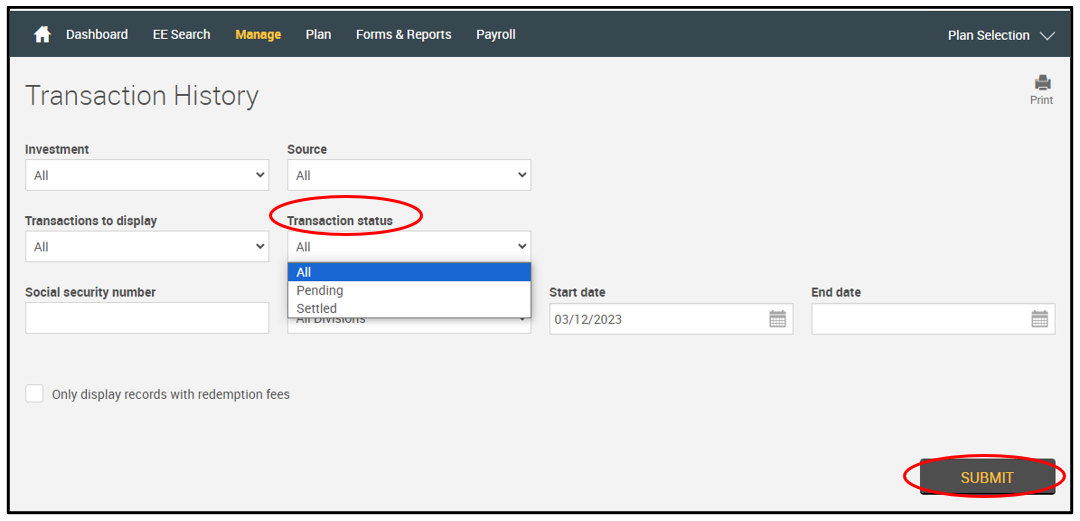Click into the Start date text field
1080x521 pixels.
click(x=655, y=319)
